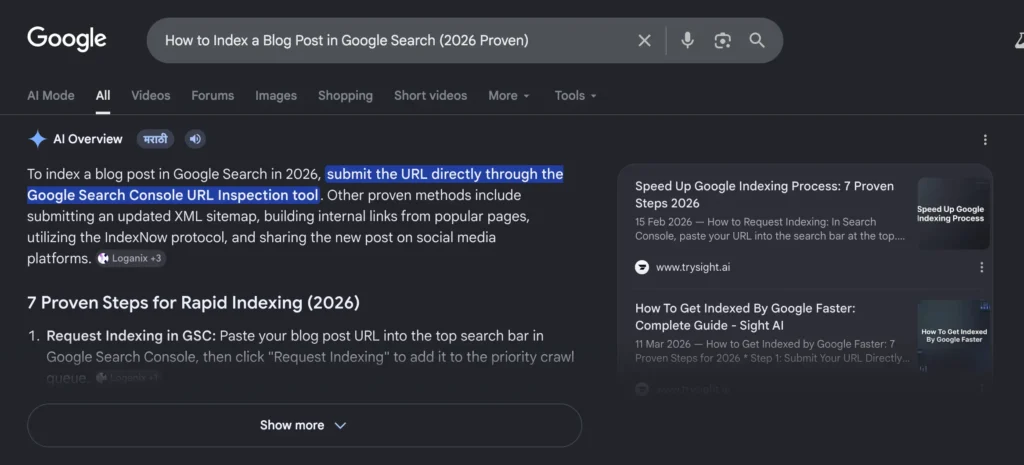Switch to the Images tab

click(276, 95)
